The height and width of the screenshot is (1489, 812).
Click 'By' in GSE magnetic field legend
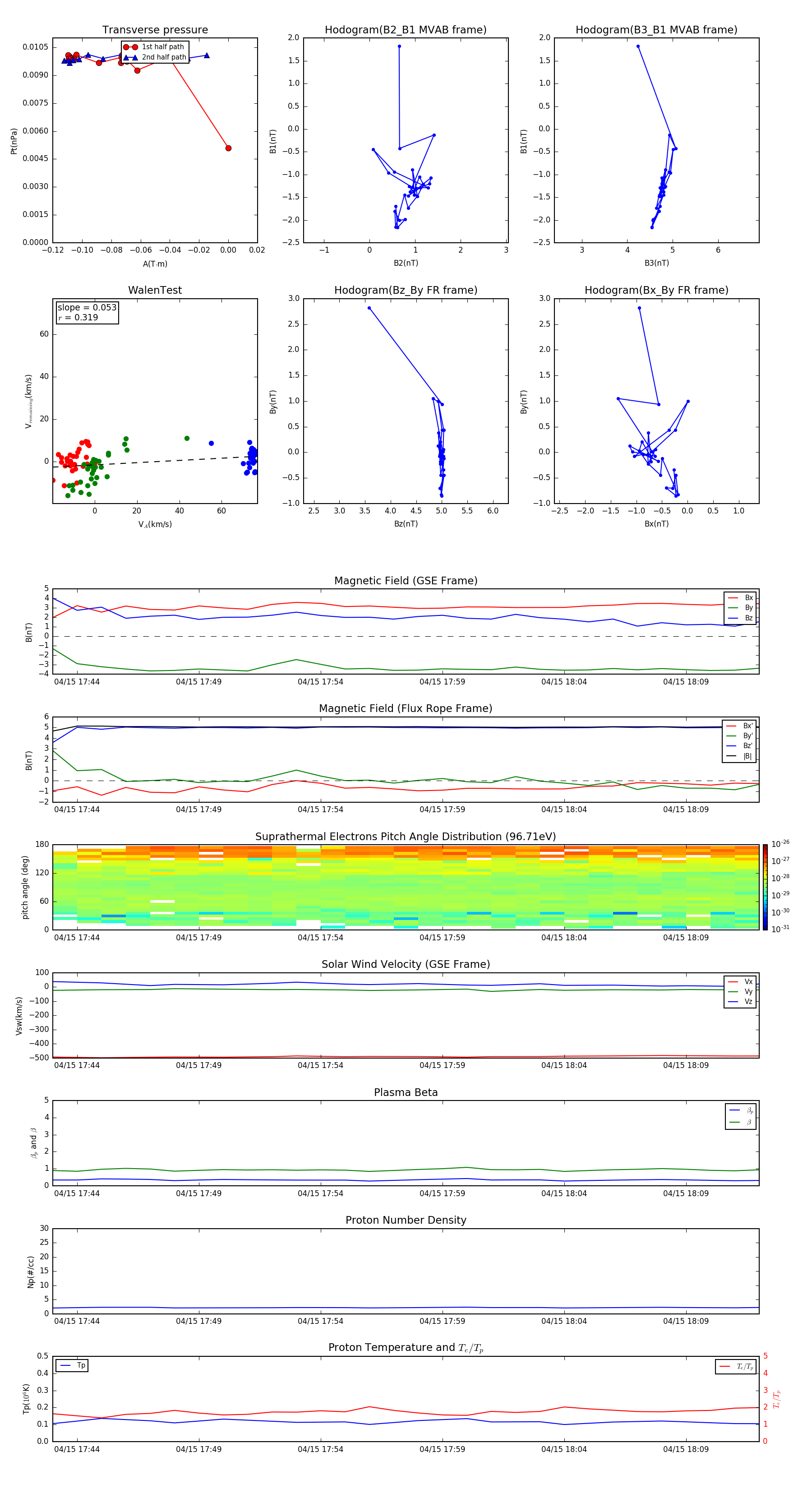point(741,608)
